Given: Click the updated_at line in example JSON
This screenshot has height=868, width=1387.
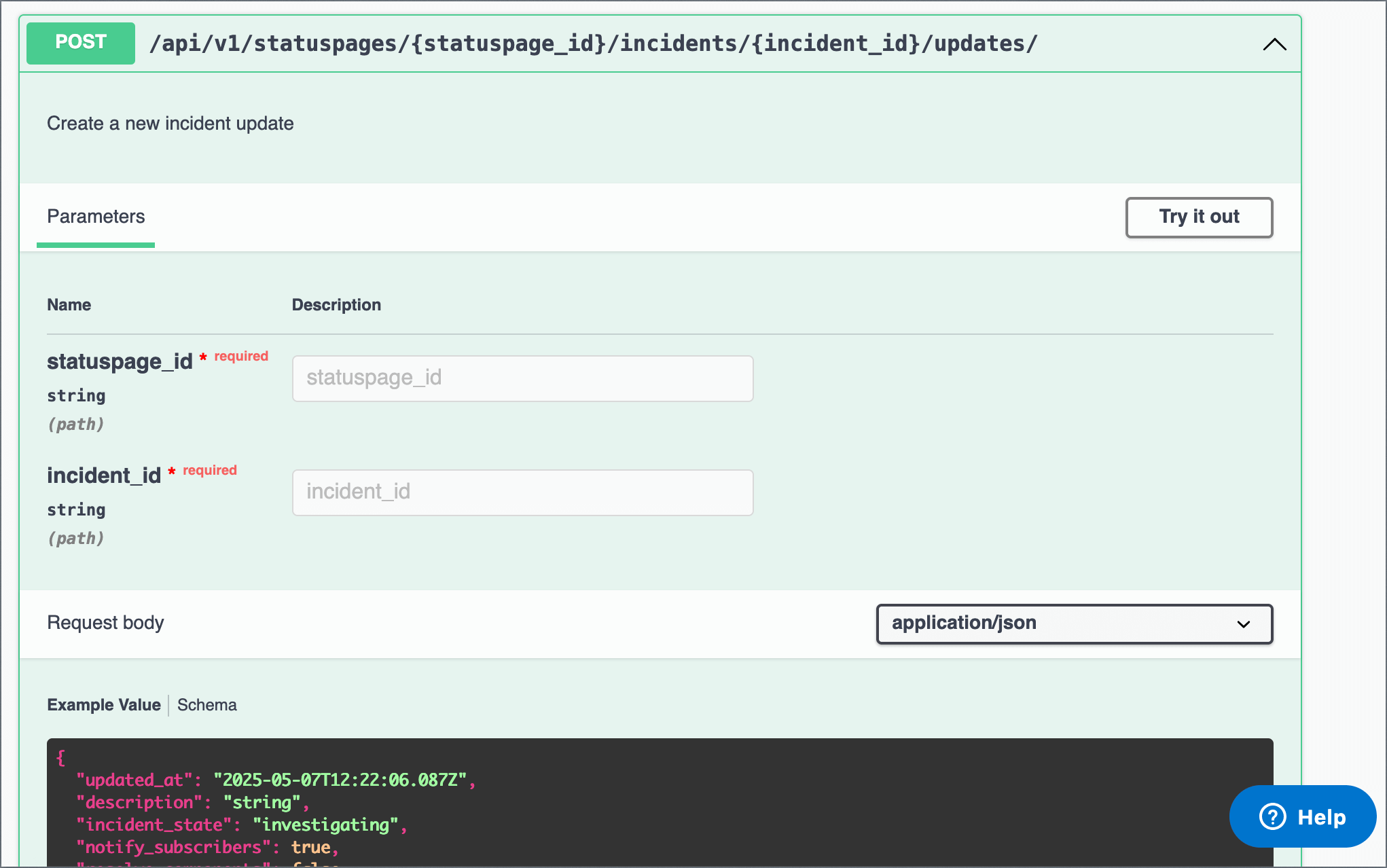Looking at the screenshot, I should pyautogui.click(x=275, y=780).
